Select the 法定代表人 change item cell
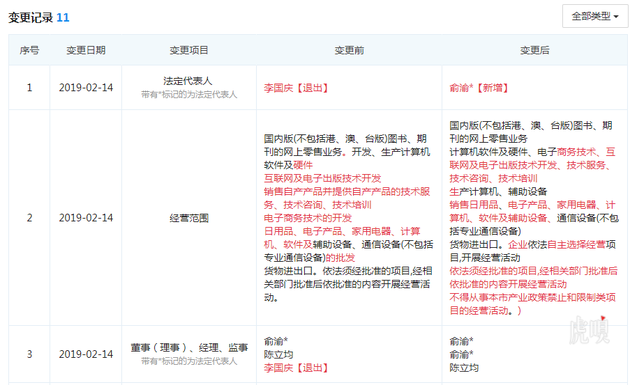The image size is (630, 385). click(189, 87)
